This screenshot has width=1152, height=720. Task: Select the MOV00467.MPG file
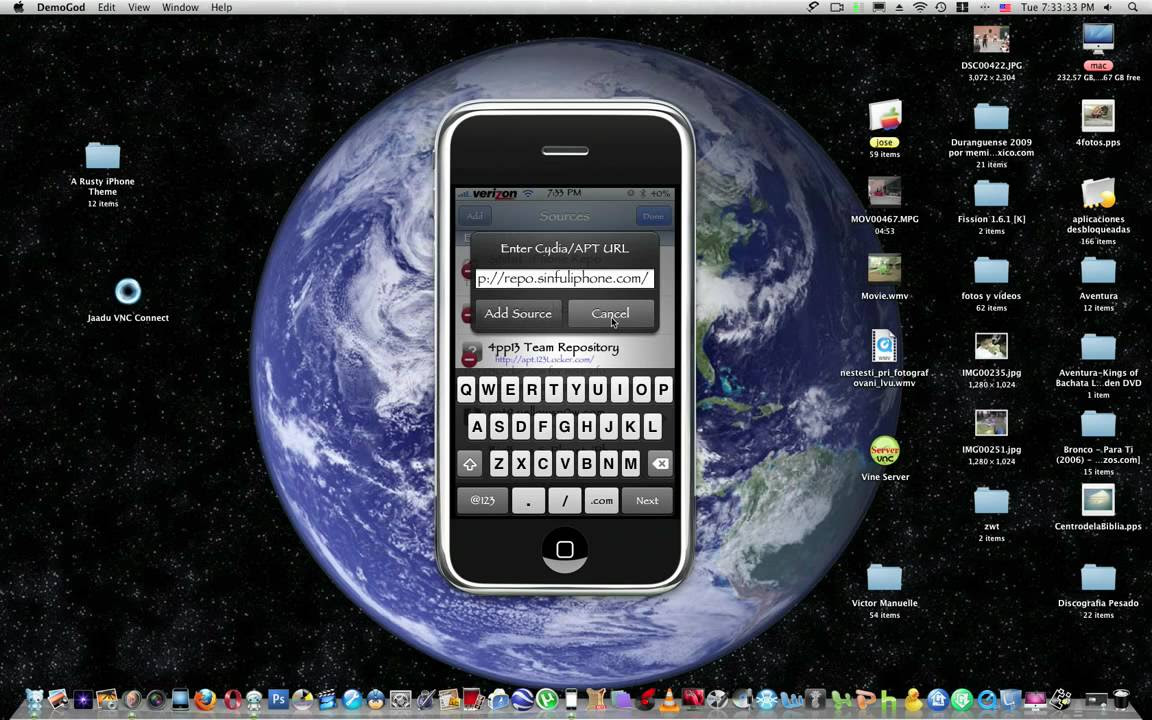click(885, 192)
